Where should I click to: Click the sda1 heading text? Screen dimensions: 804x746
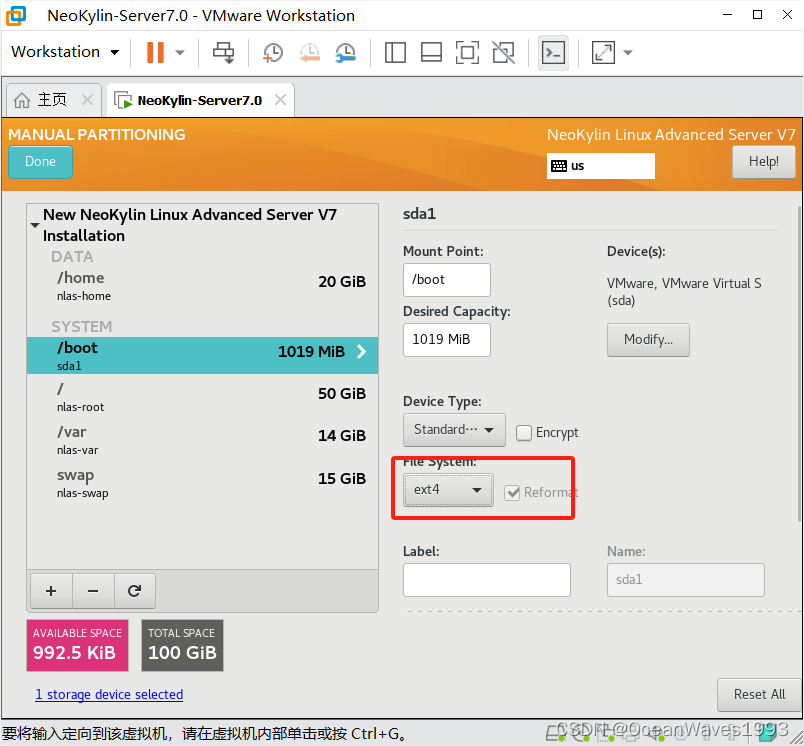(x=419, y=214)
